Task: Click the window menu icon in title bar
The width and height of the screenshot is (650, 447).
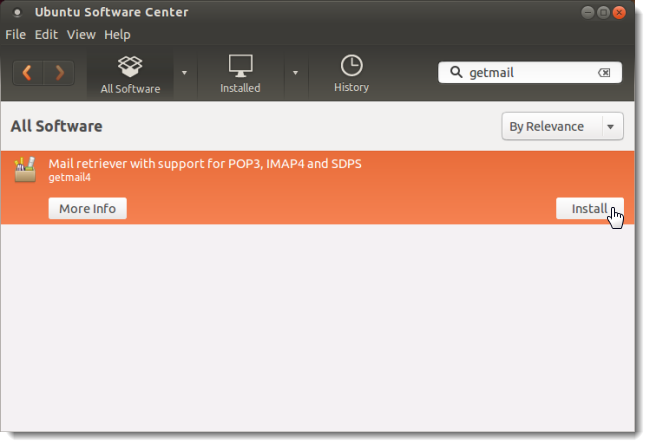Action: (x=17, y=12)
